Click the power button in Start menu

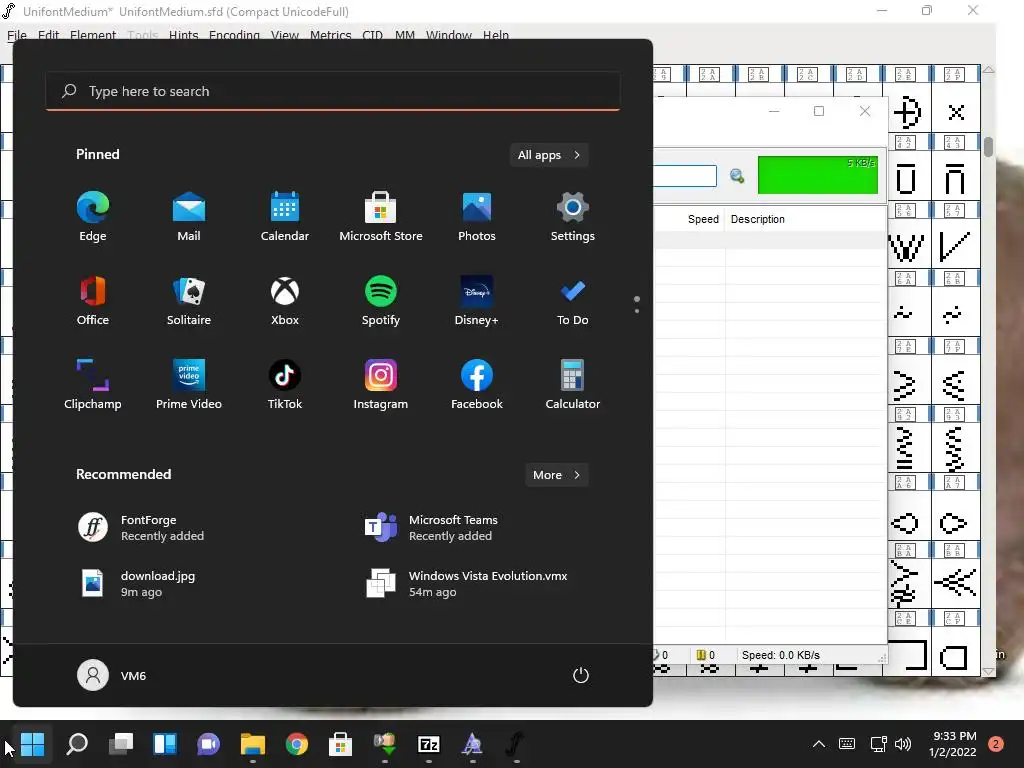tap(581, 675)
